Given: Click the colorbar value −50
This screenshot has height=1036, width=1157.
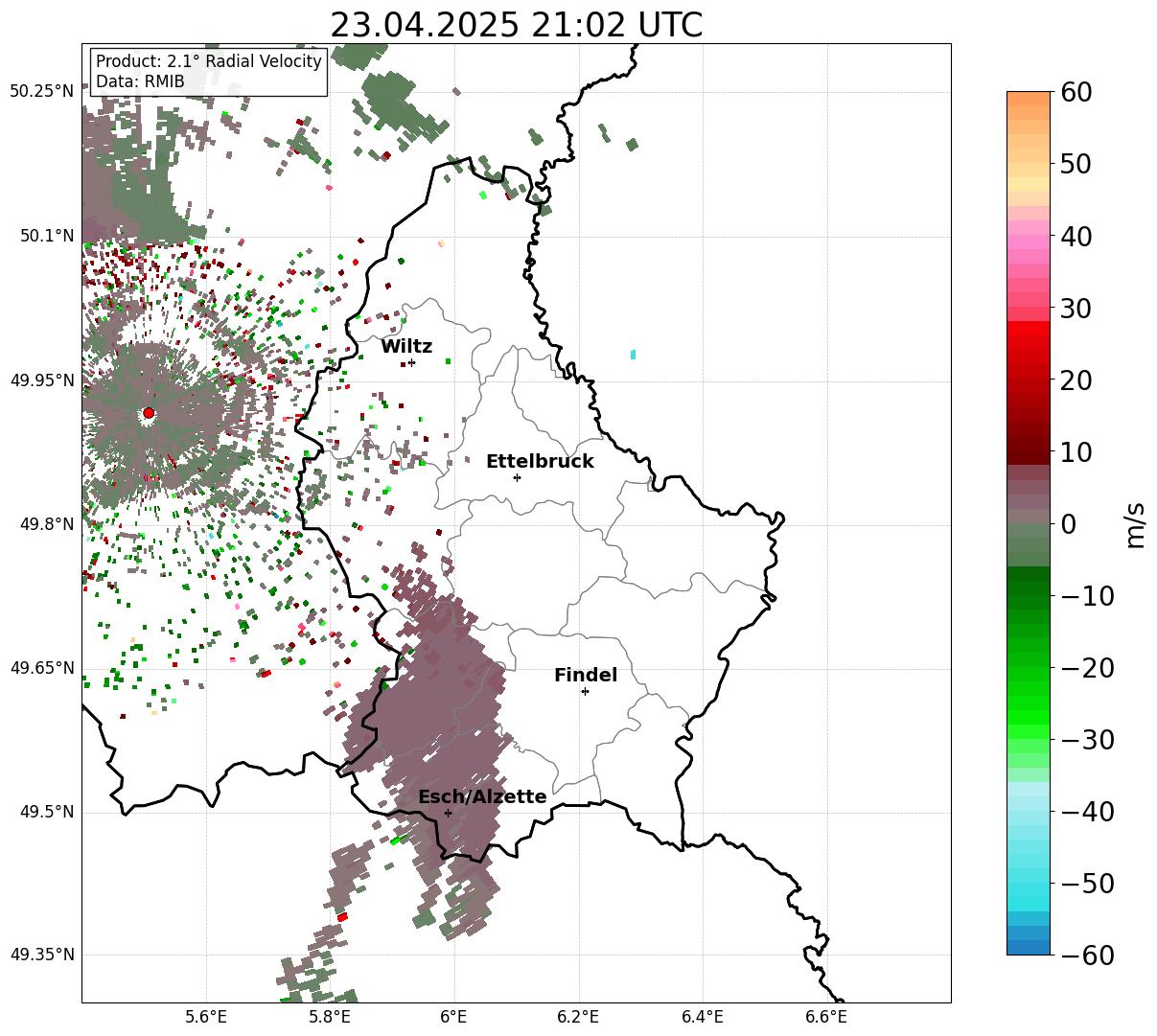Looking at the screenshot, I should pyautogui.click(x=1086, y=883).
